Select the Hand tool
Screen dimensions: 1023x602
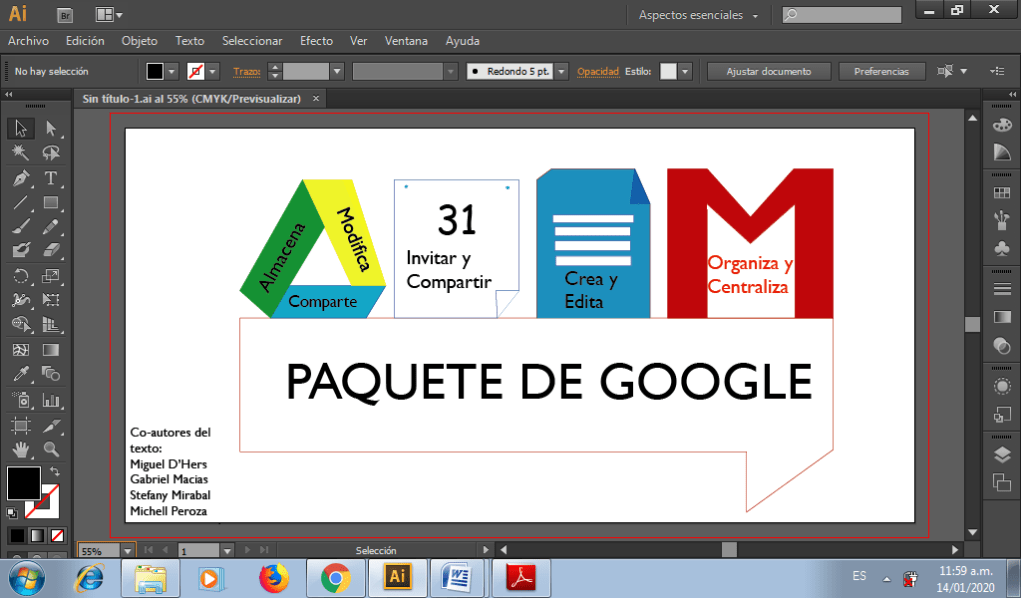coord(20,449)
